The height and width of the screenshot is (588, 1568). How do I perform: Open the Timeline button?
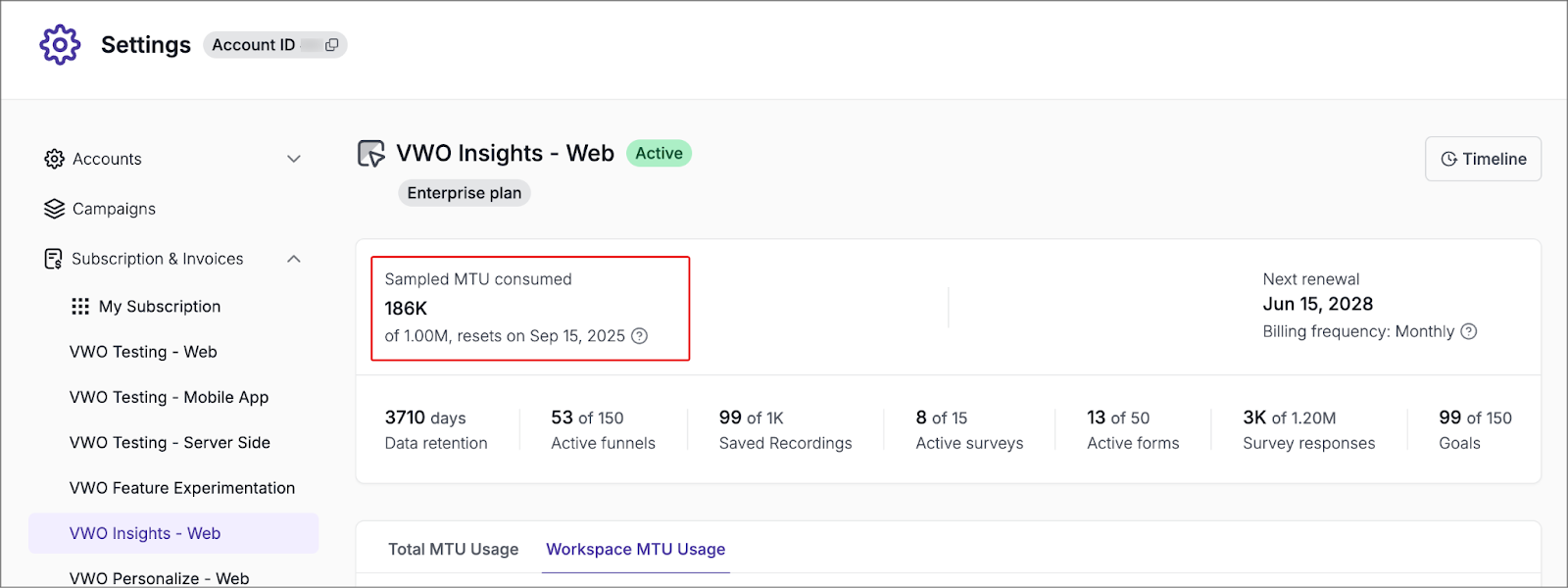(x=1483, y=159)
